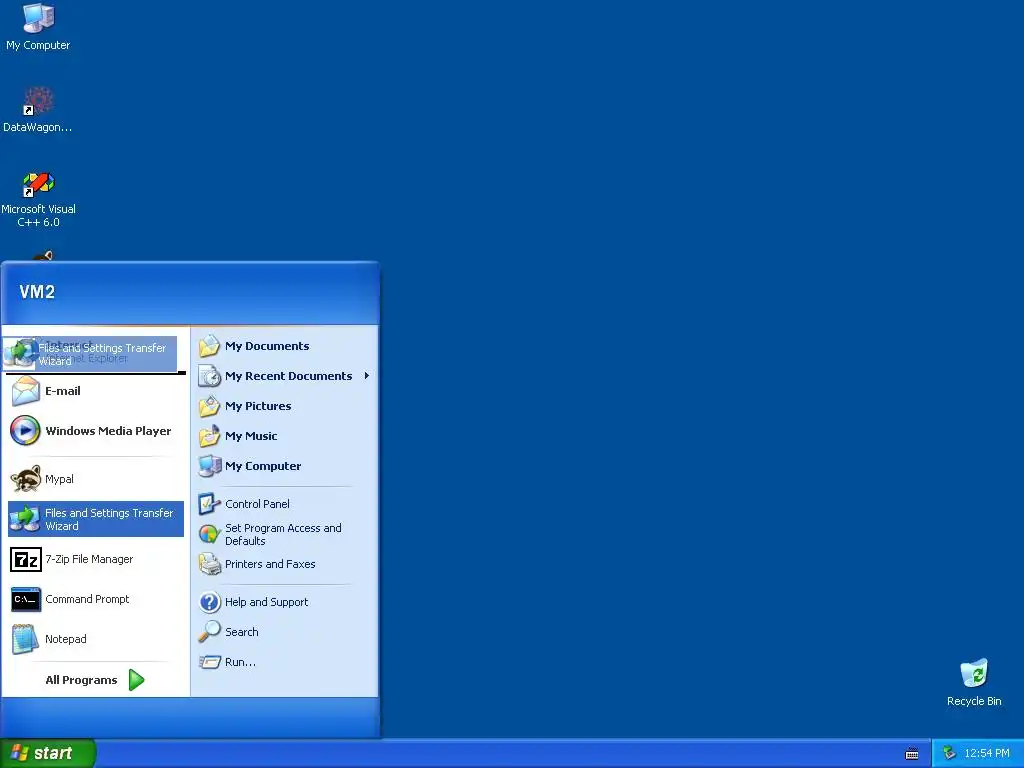The width and height of the screenshot is (1024, 768).
Task: Click the highlighted Files and Settings Transfer icon
Action: point(25,519)
